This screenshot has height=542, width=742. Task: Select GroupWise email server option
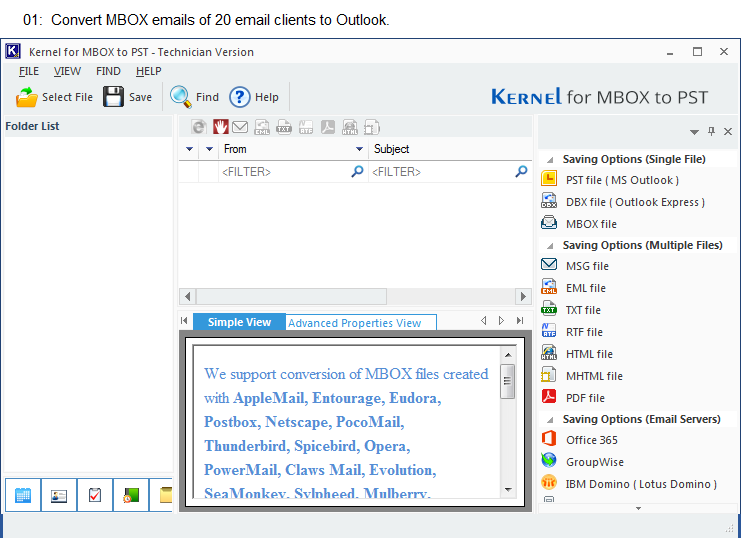pos(594,462)
